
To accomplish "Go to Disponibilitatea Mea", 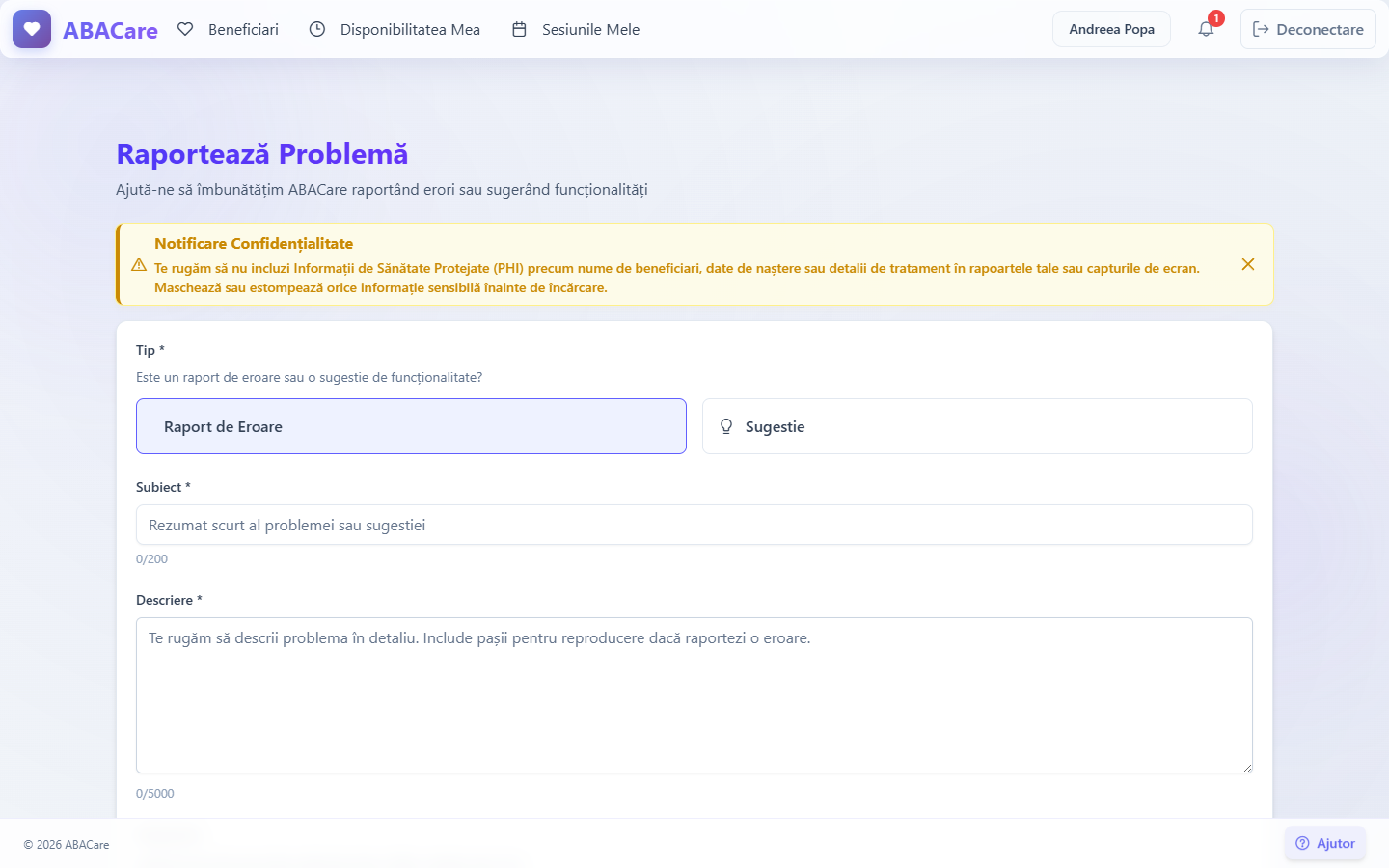I will coord(395,29).
